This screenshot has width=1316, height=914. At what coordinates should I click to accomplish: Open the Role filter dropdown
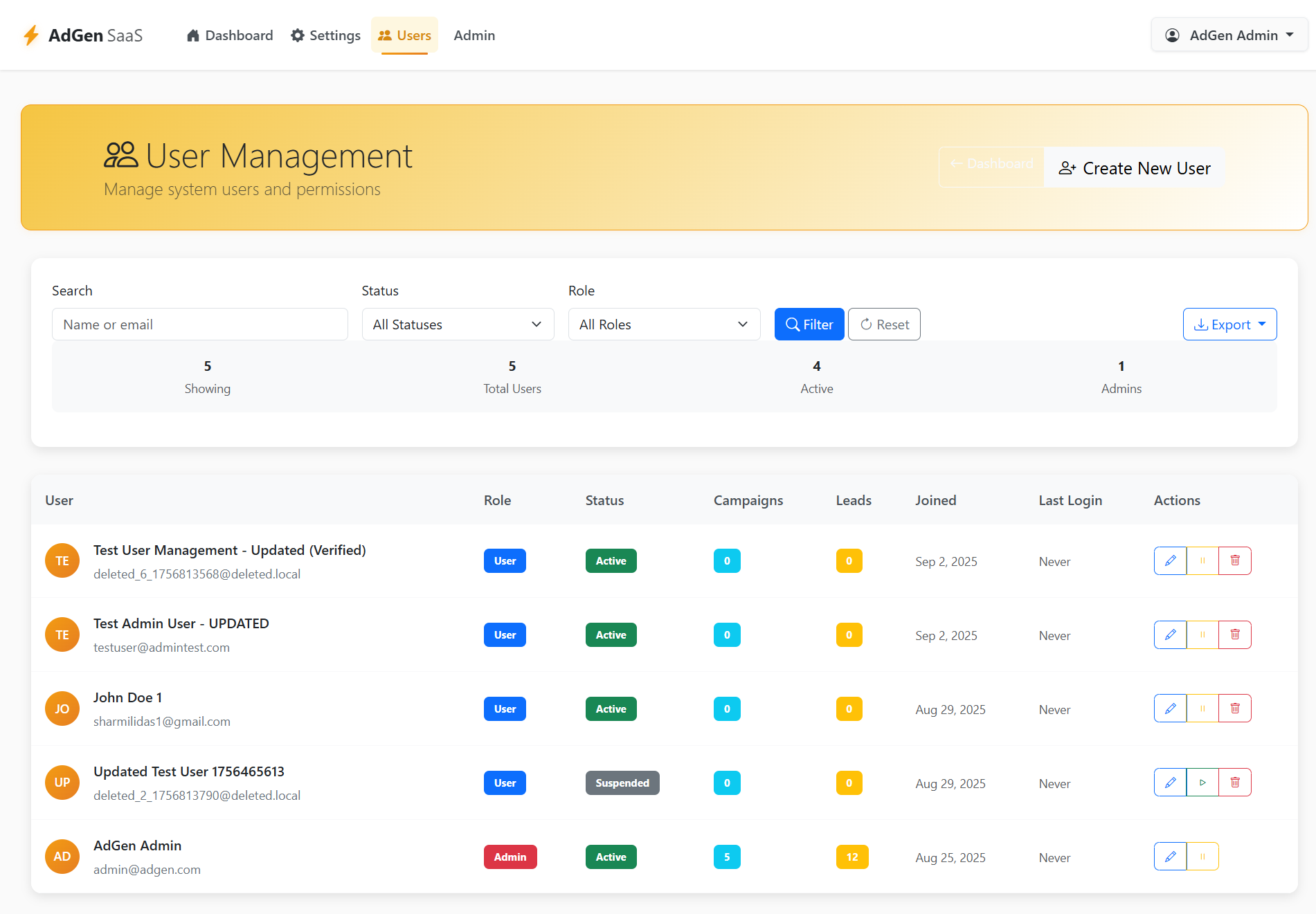click(x=664, y=325)
